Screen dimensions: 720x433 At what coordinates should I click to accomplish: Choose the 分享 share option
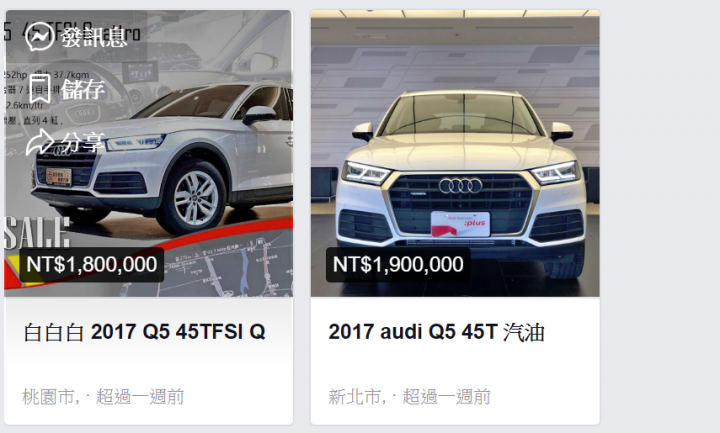[83, 142]
